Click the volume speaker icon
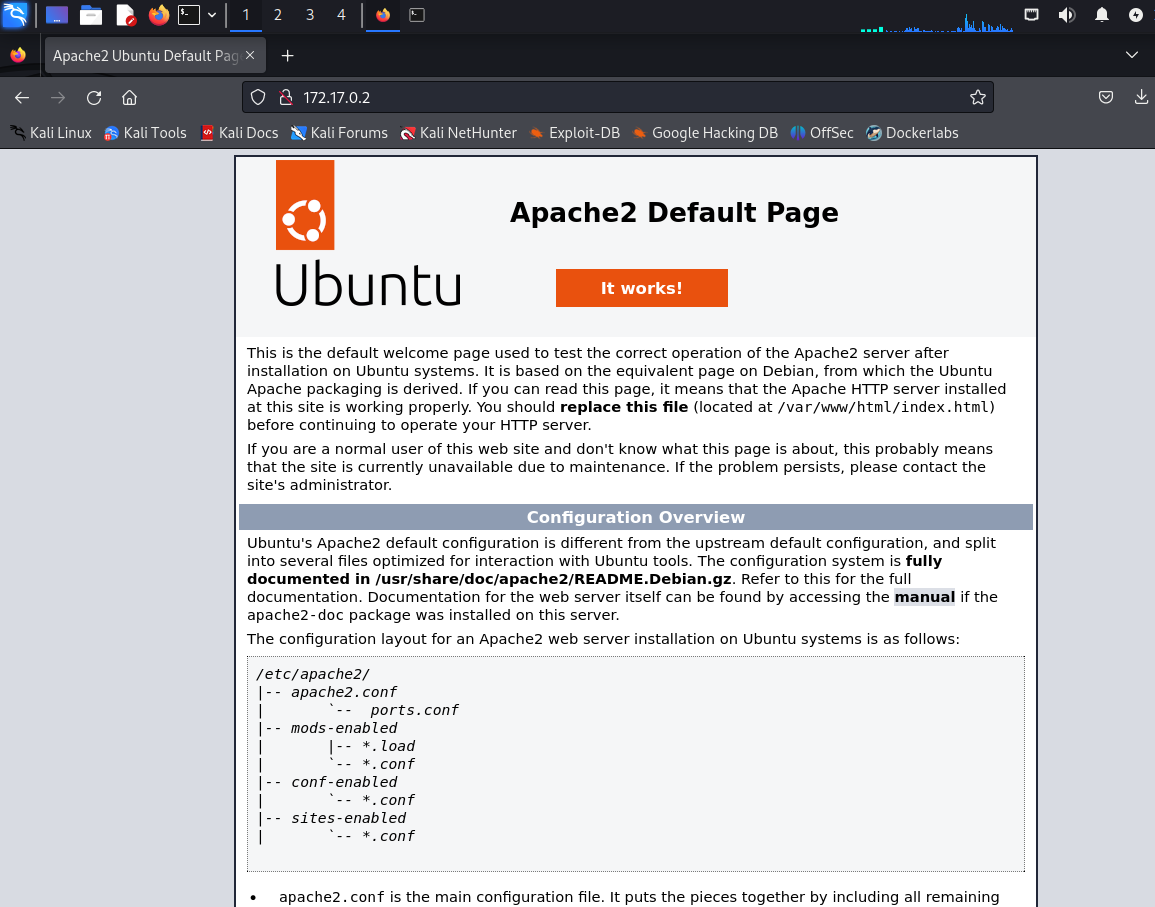 1067,15
